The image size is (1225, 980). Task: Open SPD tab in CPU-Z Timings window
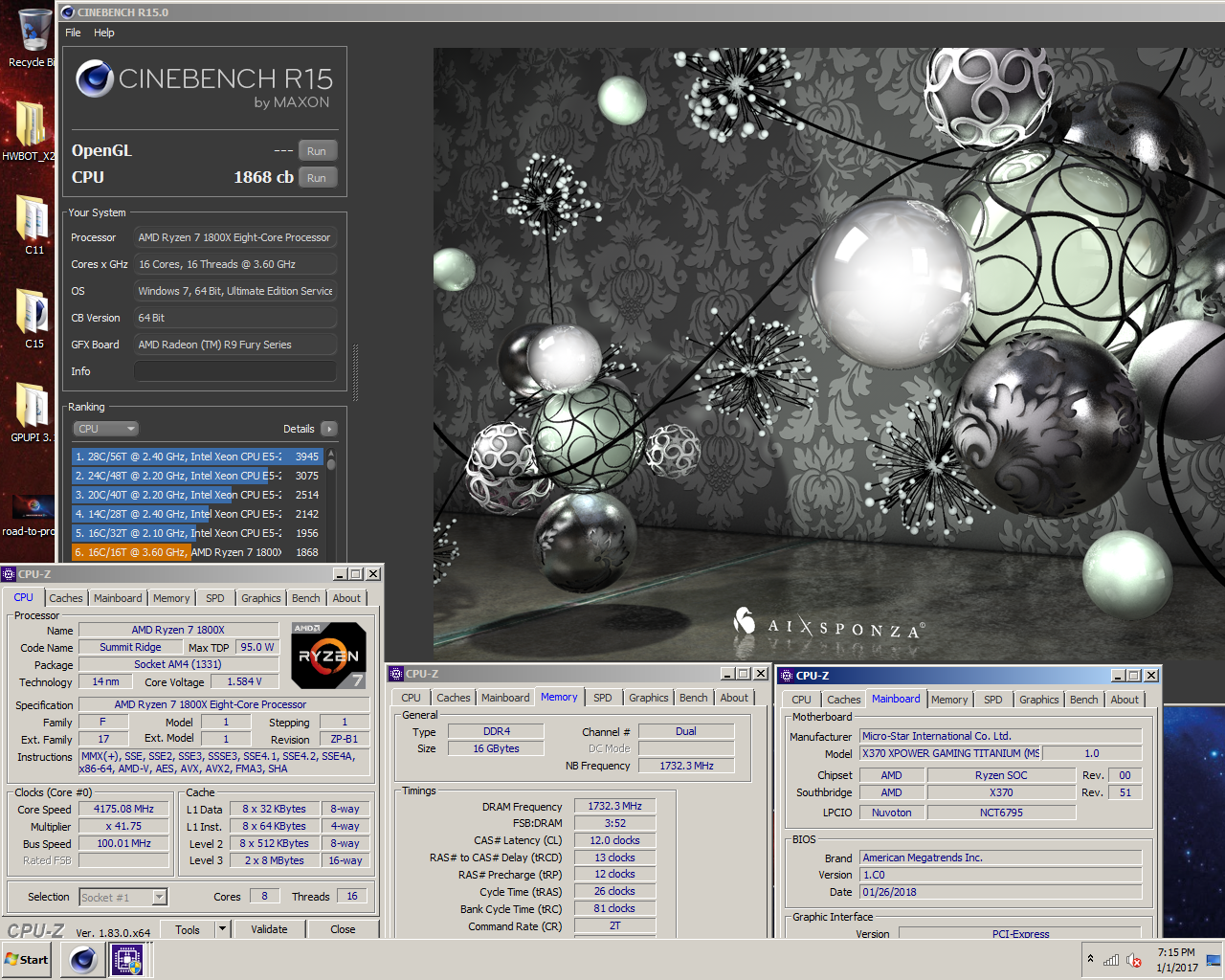(x=602, y=698)
